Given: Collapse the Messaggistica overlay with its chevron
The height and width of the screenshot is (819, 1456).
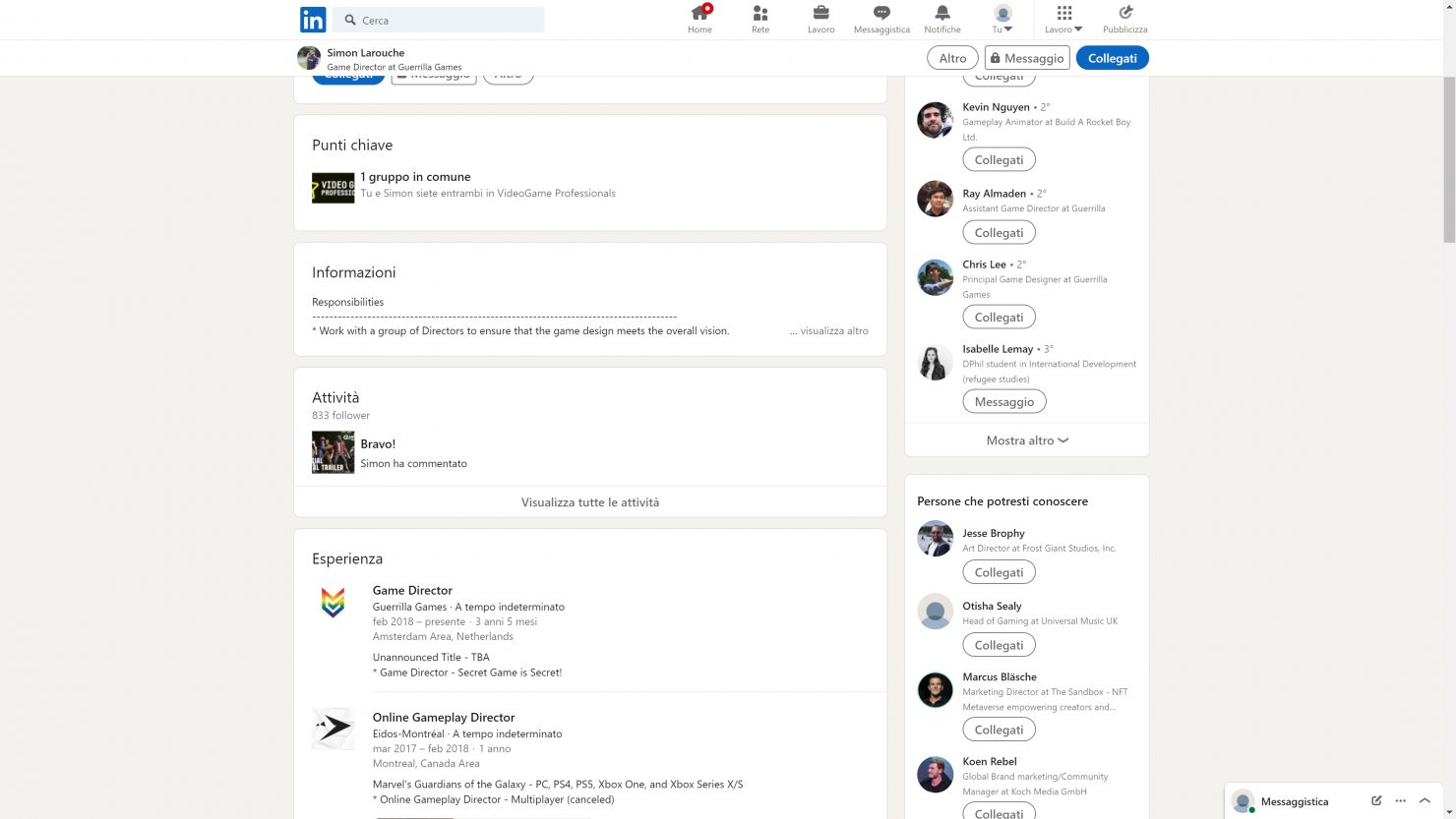Looking at the screenshot, I should click(x=1426, y=800).
